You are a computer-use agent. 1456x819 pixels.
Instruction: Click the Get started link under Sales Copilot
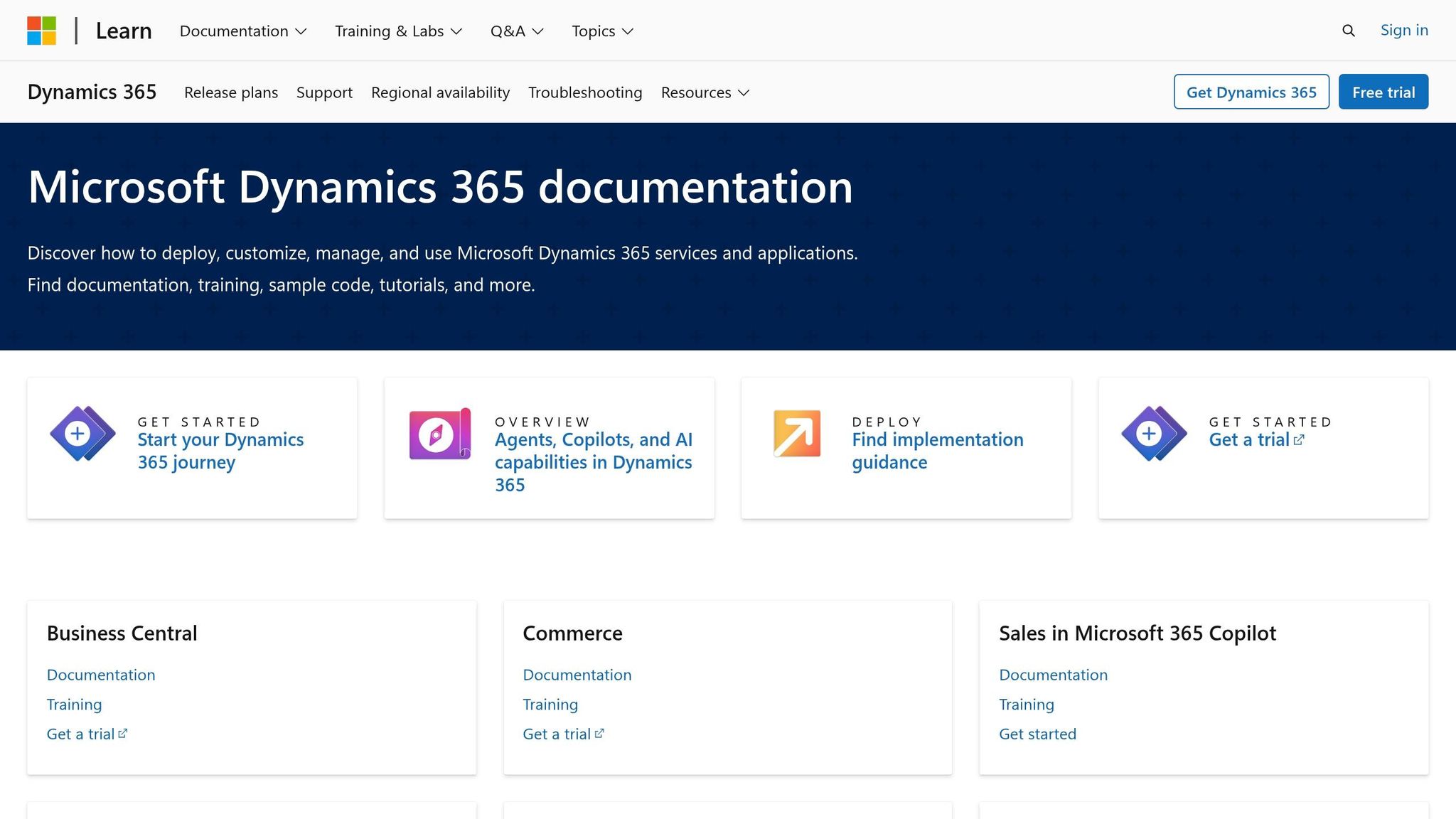coord(1037,734)
